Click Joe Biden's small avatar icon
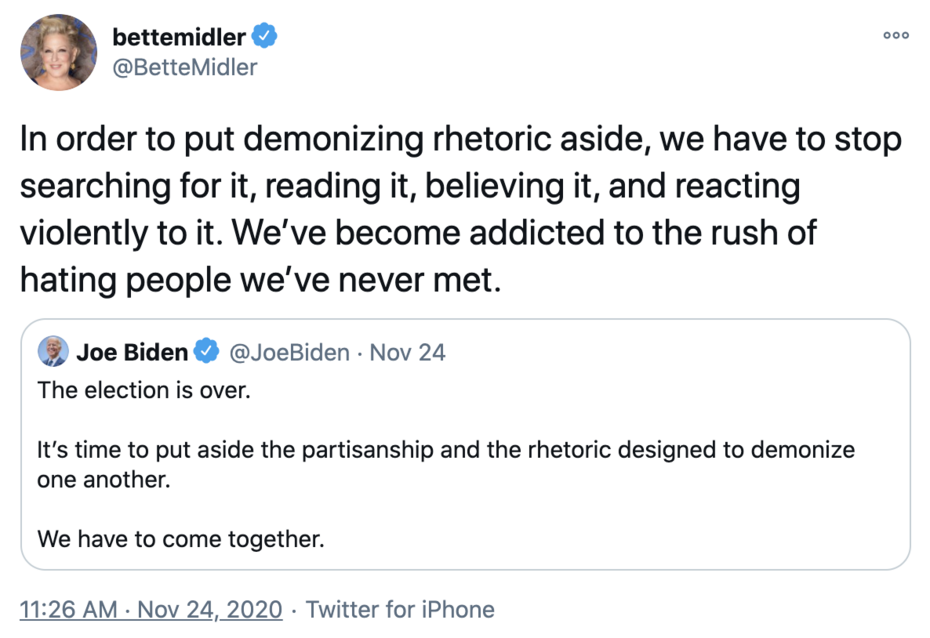 [53, 352]
